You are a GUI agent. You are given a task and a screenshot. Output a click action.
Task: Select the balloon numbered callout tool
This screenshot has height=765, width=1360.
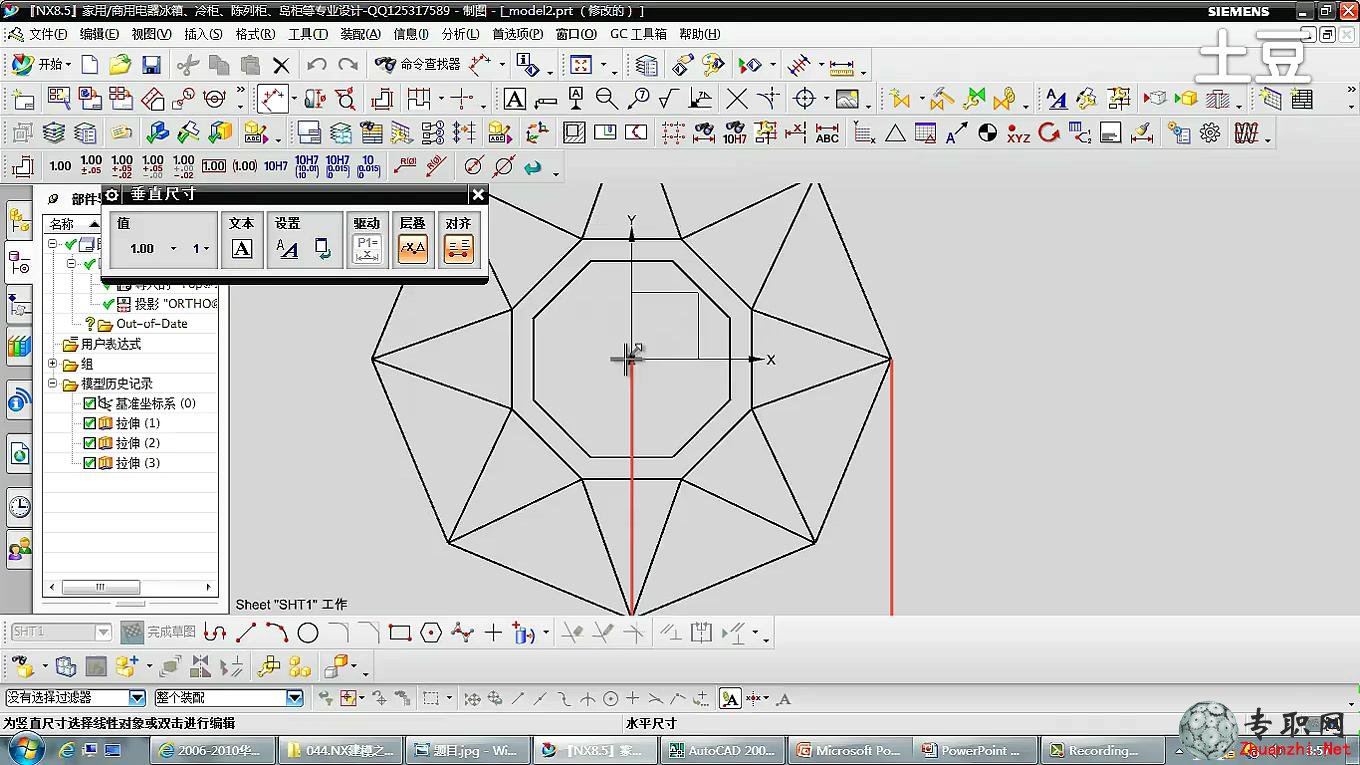point(638,99)
